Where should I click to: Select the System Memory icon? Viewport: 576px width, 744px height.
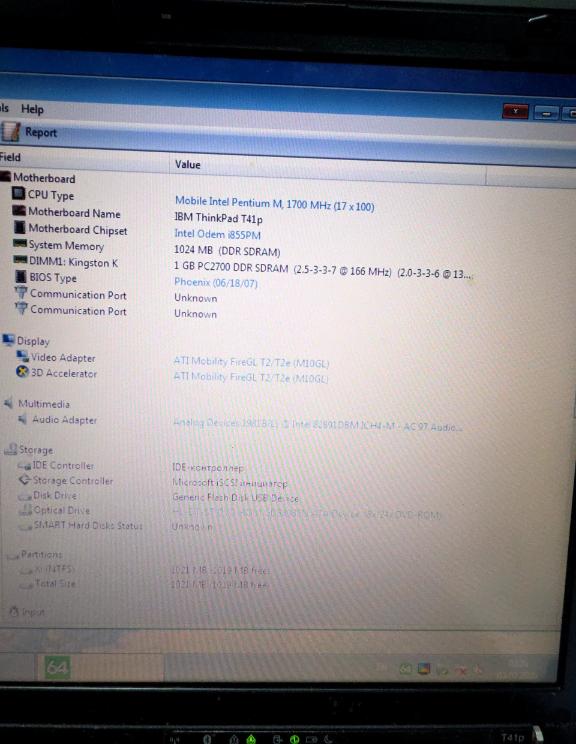(19, 243)
